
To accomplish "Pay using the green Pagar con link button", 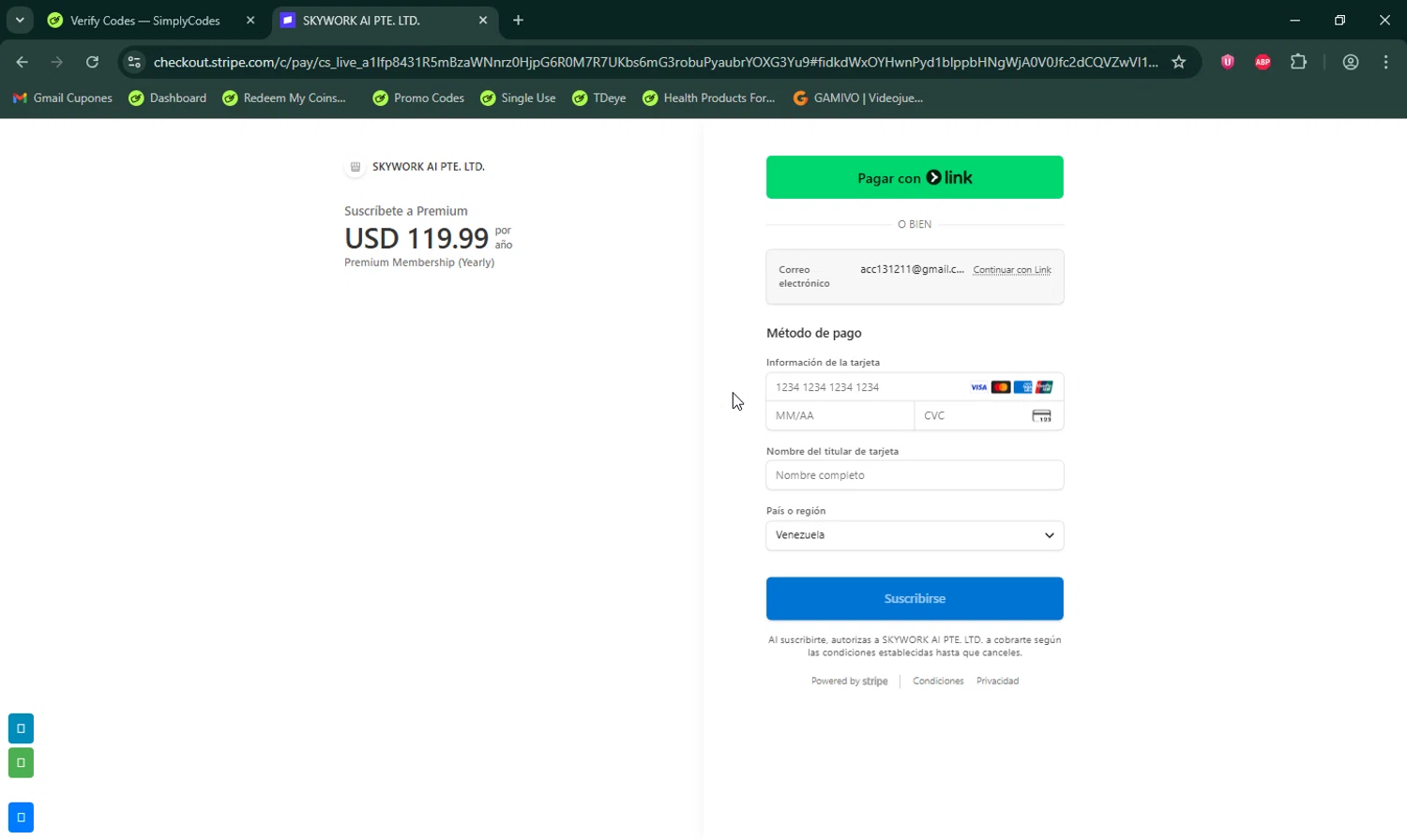I will 915,177.
